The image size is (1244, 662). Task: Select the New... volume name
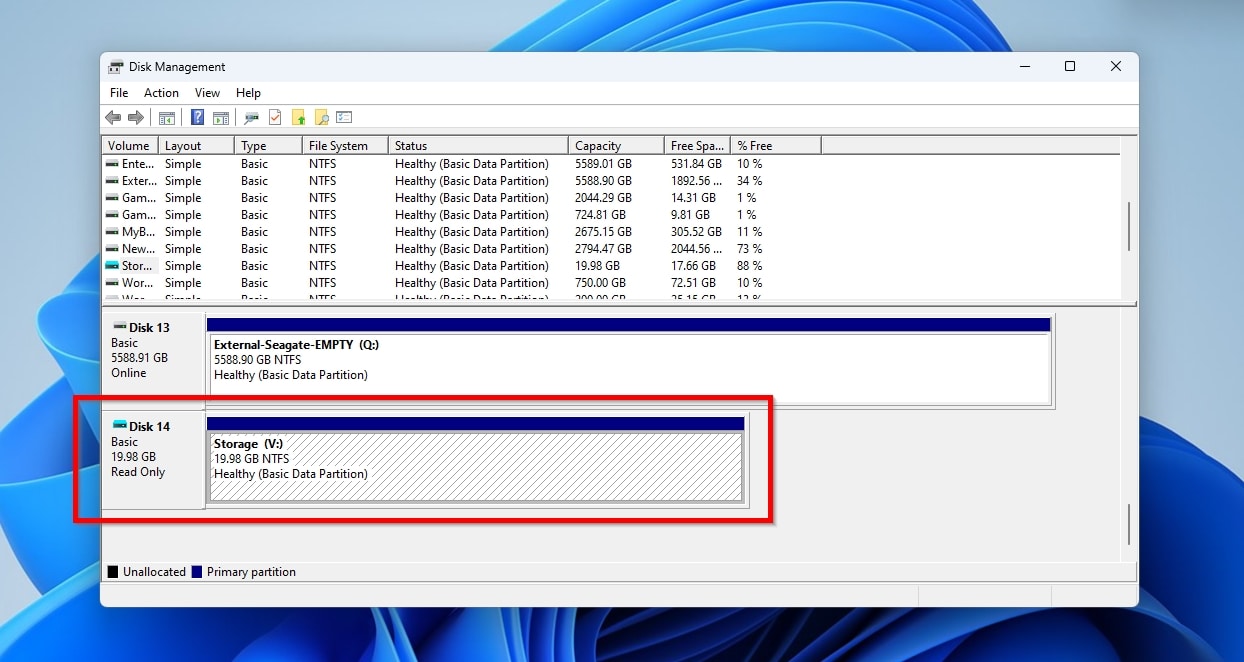(x=138, y=249)
